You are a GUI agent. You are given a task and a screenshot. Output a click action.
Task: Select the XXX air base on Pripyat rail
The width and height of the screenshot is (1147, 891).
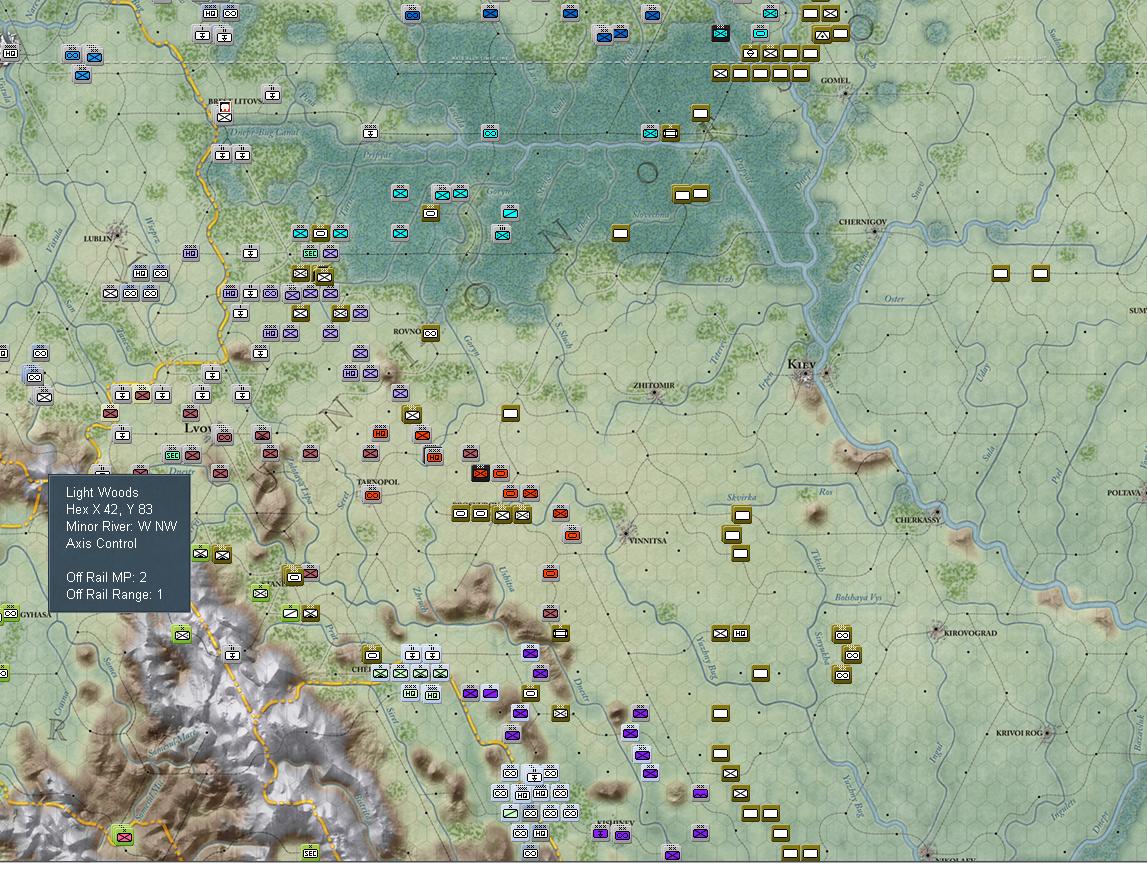[x=370, y=132]
